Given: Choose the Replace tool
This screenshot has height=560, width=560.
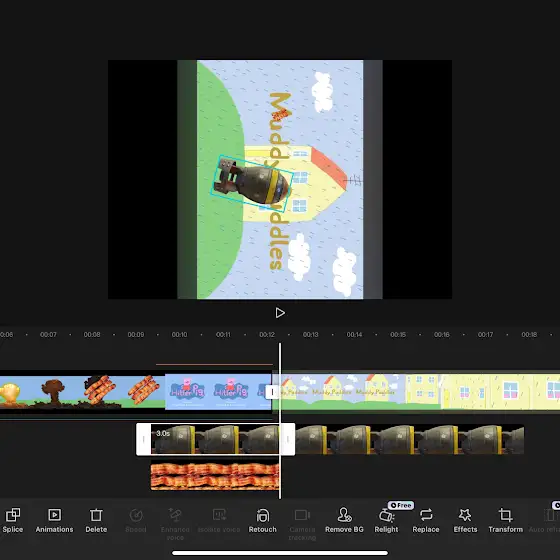Looking at the screenshot, I should [x=426, y=520].
